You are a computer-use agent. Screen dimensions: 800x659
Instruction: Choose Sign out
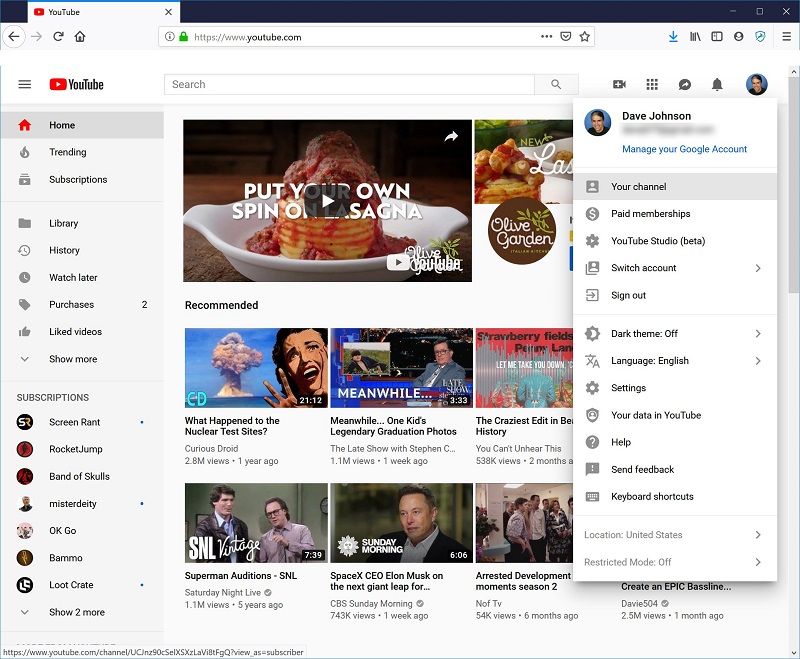tap(675, 295)
